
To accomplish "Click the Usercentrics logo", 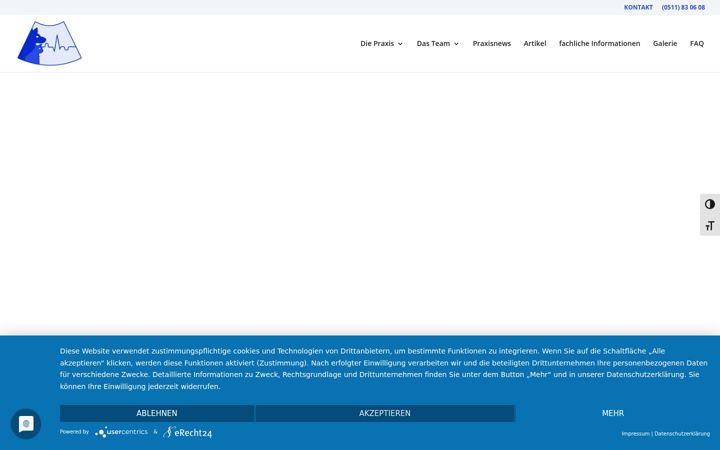I will point(121,432).
